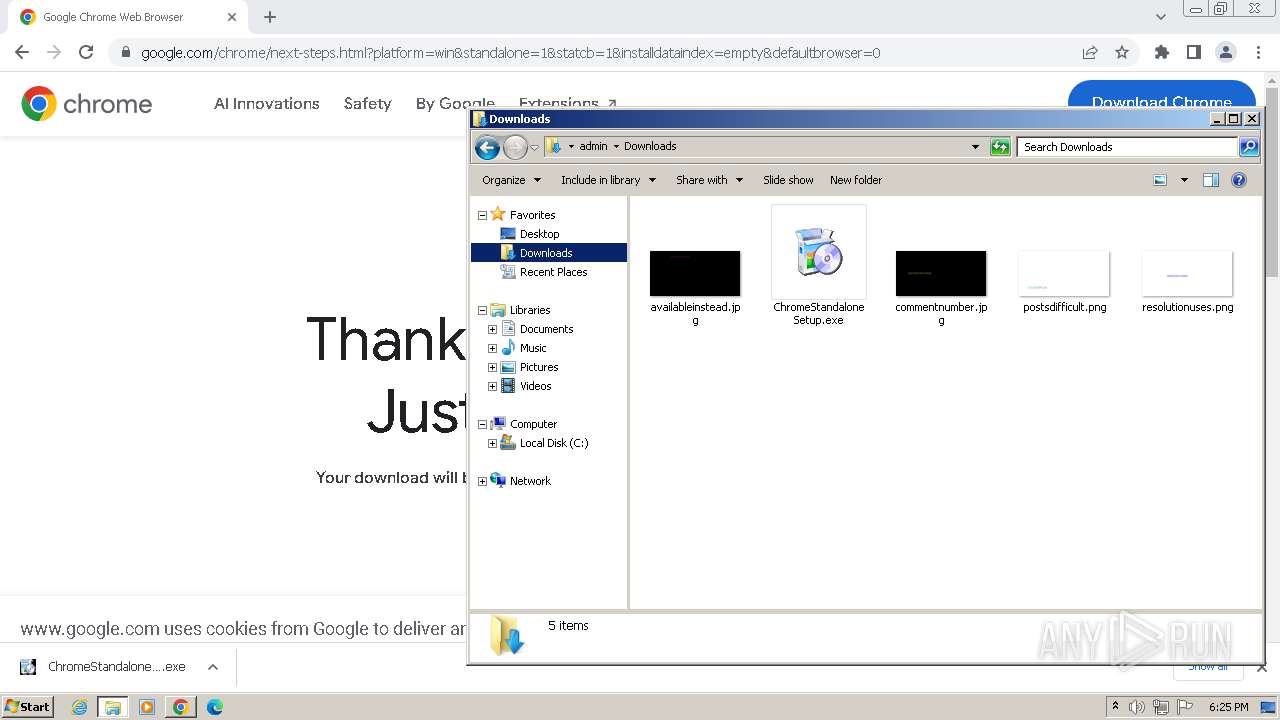
Task: Open Chrome tab search chevron
Action: click(1160, 17)
